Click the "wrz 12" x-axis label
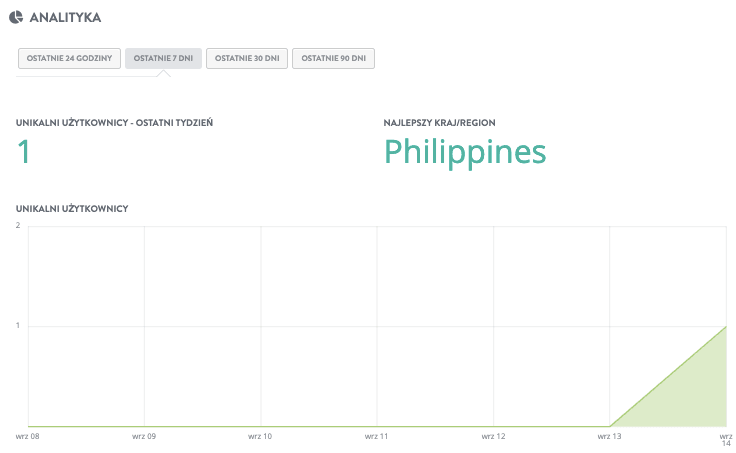The height and width of the screenshot is (453, 736). click(x=492, y=436)
